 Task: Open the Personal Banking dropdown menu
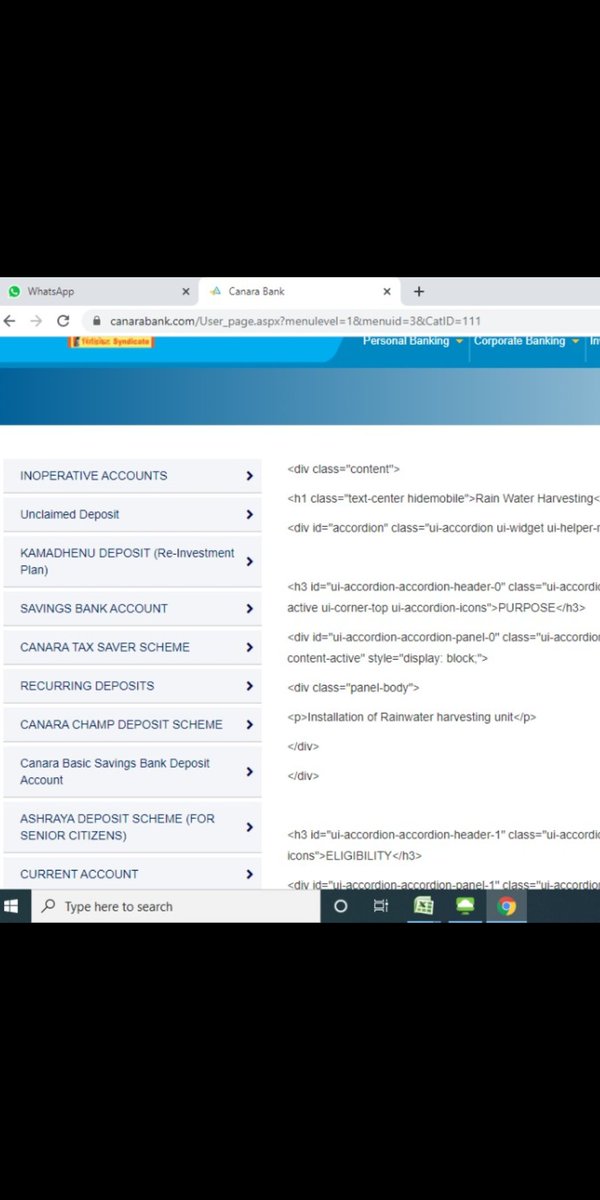[x=412, y=341]
